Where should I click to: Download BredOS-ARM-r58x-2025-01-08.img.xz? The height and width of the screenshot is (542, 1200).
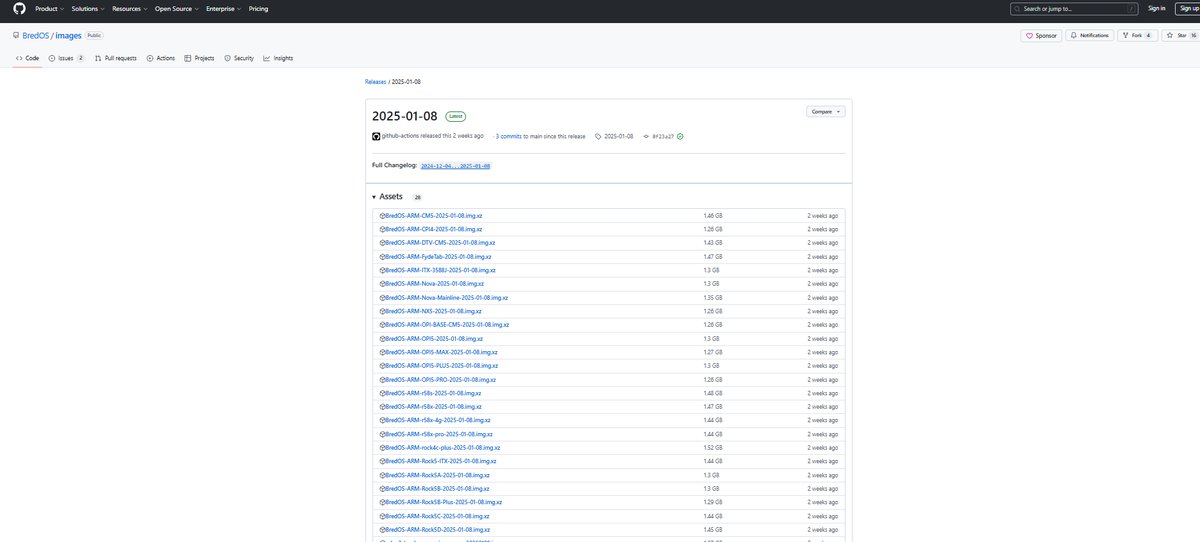pyautogui.click(x=433, y=407)
